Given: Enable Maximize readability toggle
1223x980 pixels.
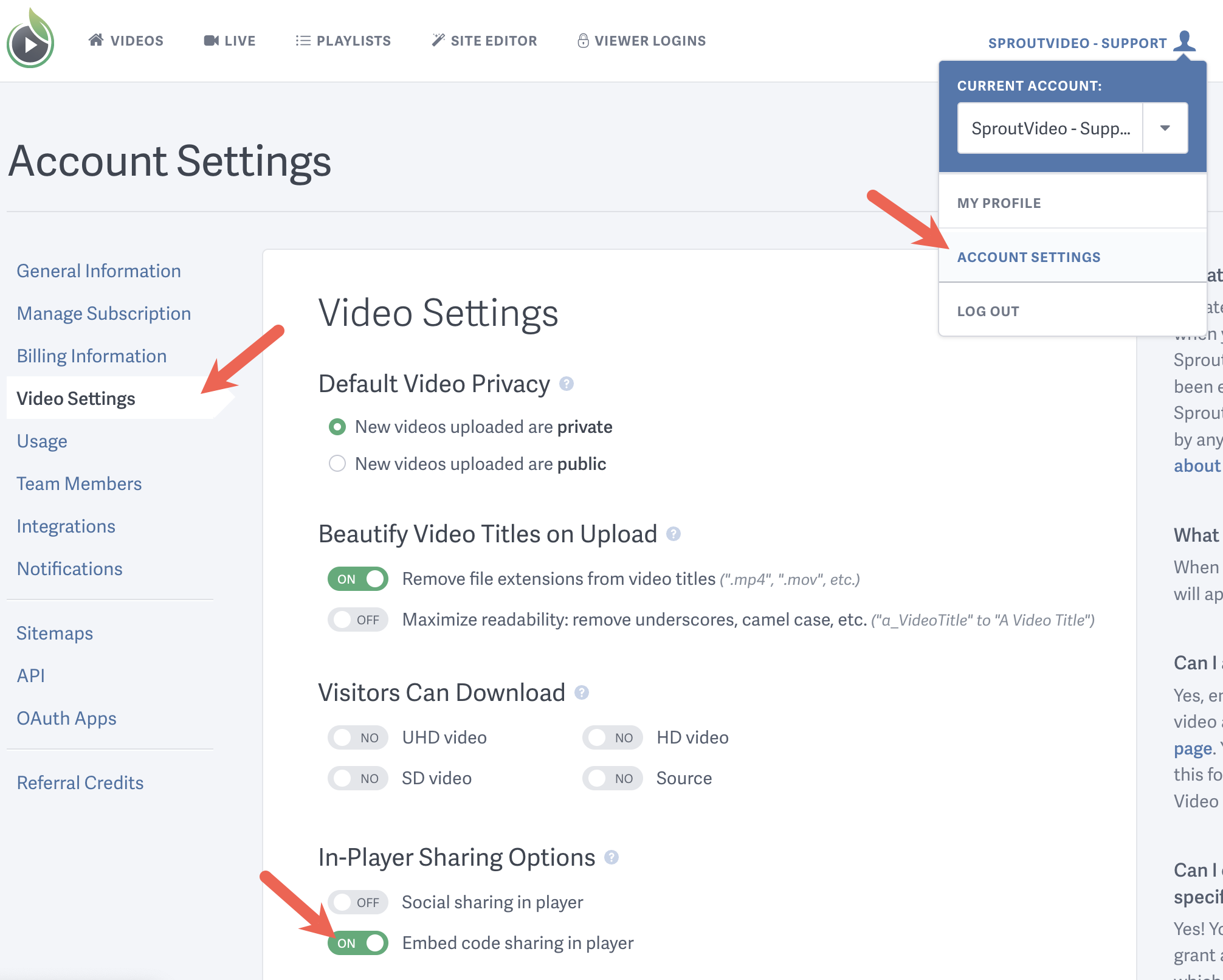Looking at the screenshot, I should (x=358, y=619).
